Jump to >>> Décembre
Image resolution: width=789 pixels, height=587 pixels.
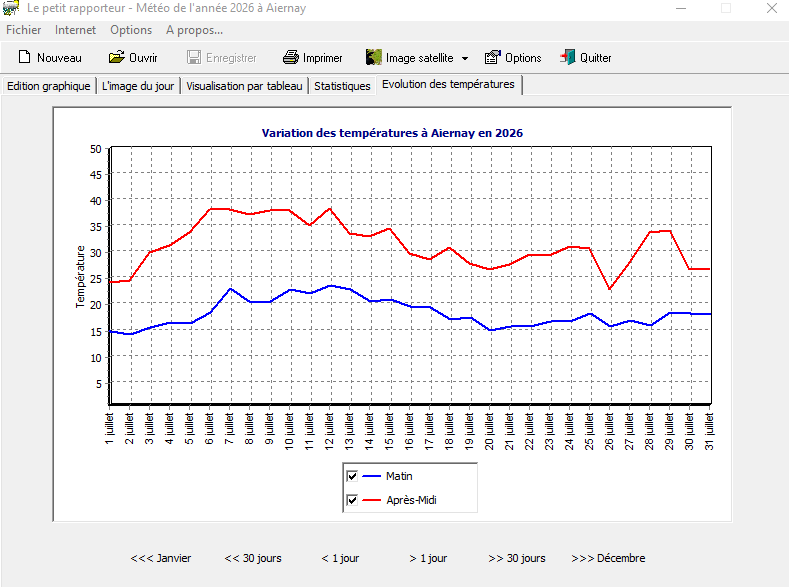coord(608,558)
